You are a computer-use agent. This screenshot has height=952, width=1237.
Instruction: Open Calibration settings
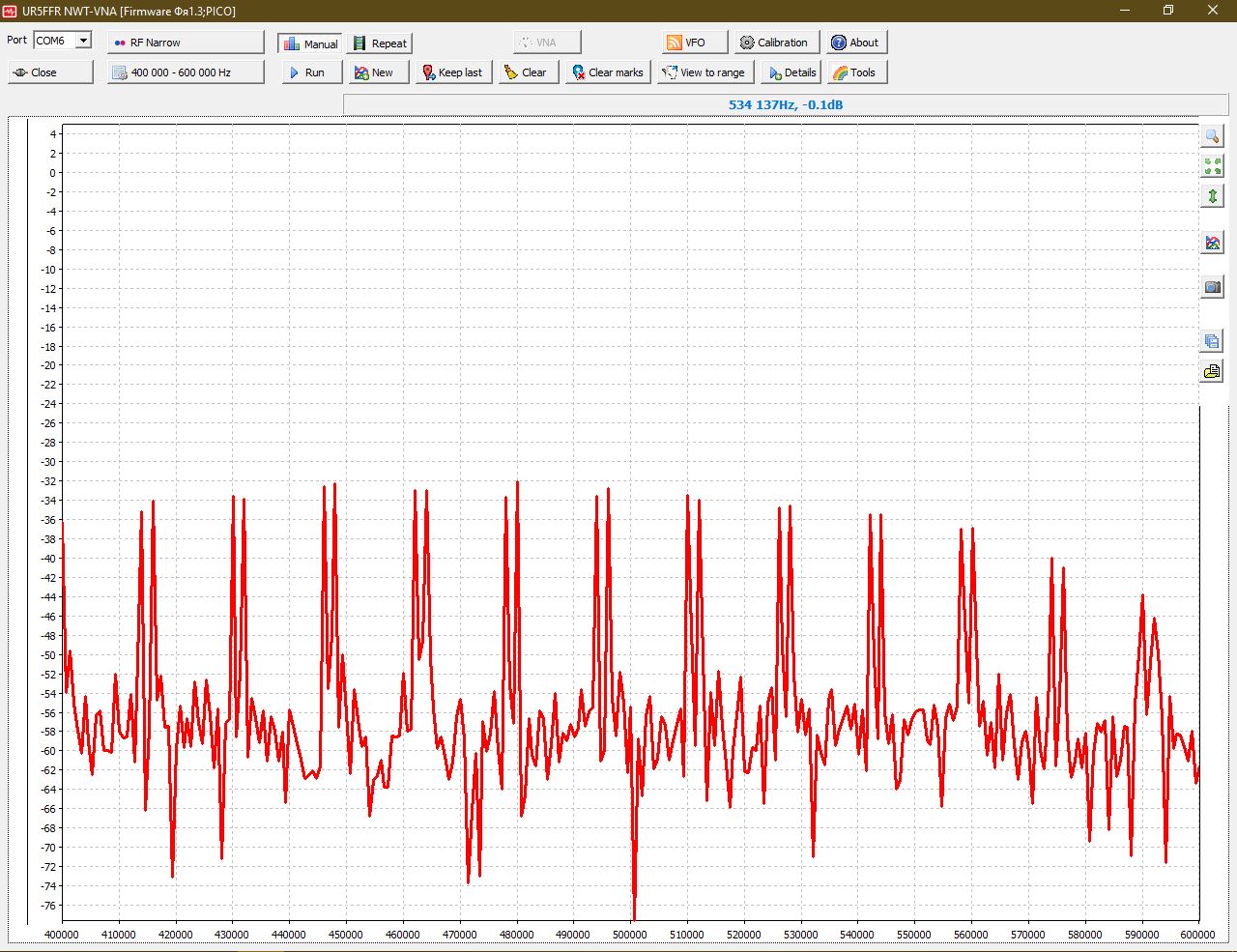point(775,43)
